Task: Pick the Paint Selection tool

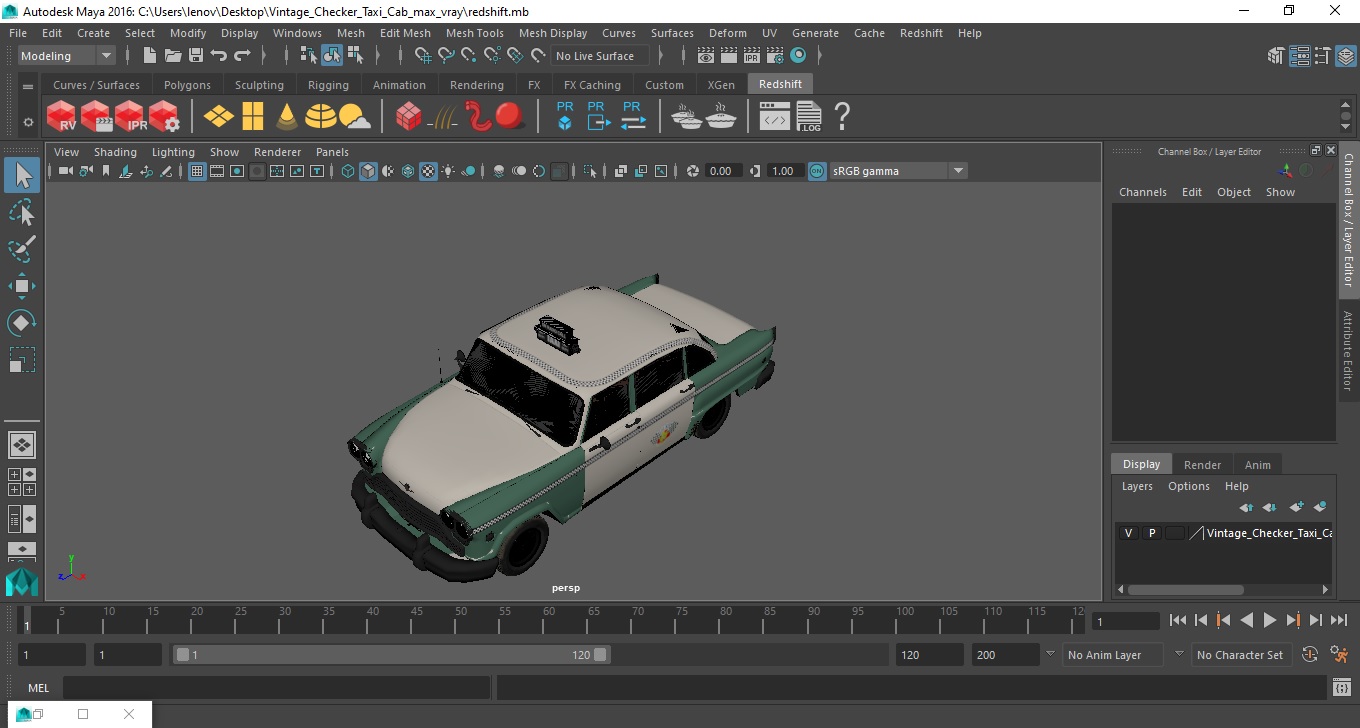Action: point(22,249)
